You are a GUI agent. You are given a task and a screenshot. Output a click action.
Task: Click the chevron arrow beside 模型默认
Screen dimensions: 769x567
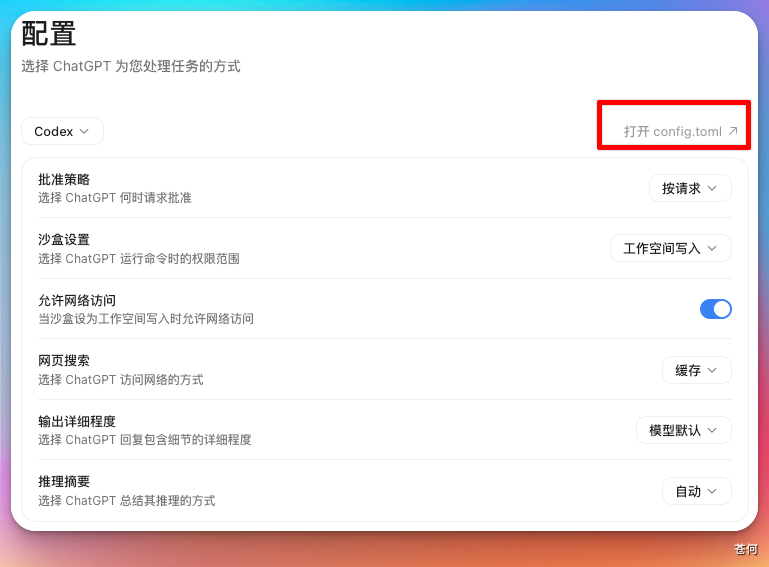click(x=713, y=430)
